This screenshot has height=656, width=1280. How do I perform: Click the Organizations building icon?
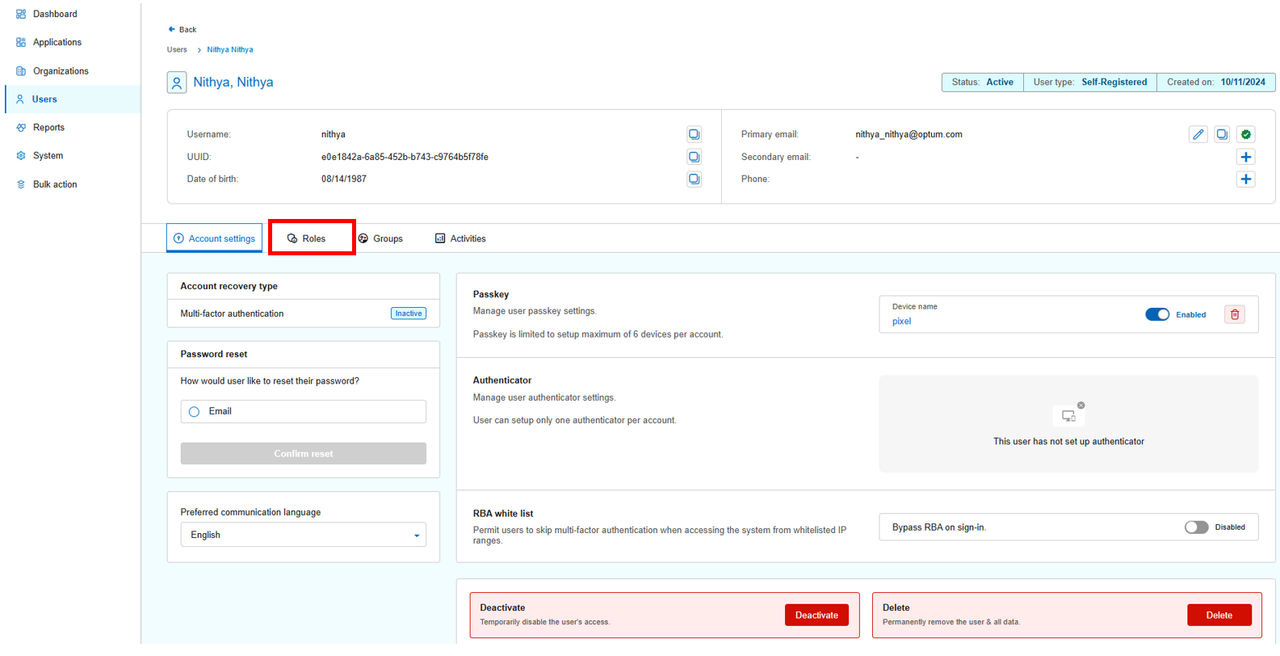point(21,71)
